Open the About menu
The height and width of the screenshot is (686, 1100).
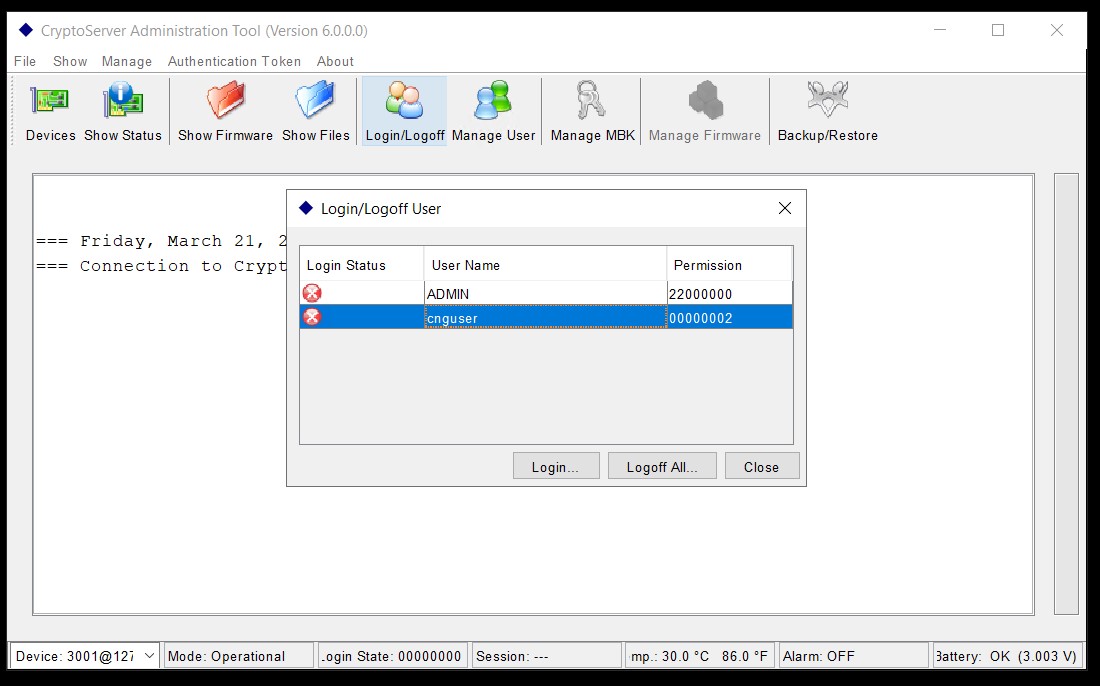pos(335,61)
